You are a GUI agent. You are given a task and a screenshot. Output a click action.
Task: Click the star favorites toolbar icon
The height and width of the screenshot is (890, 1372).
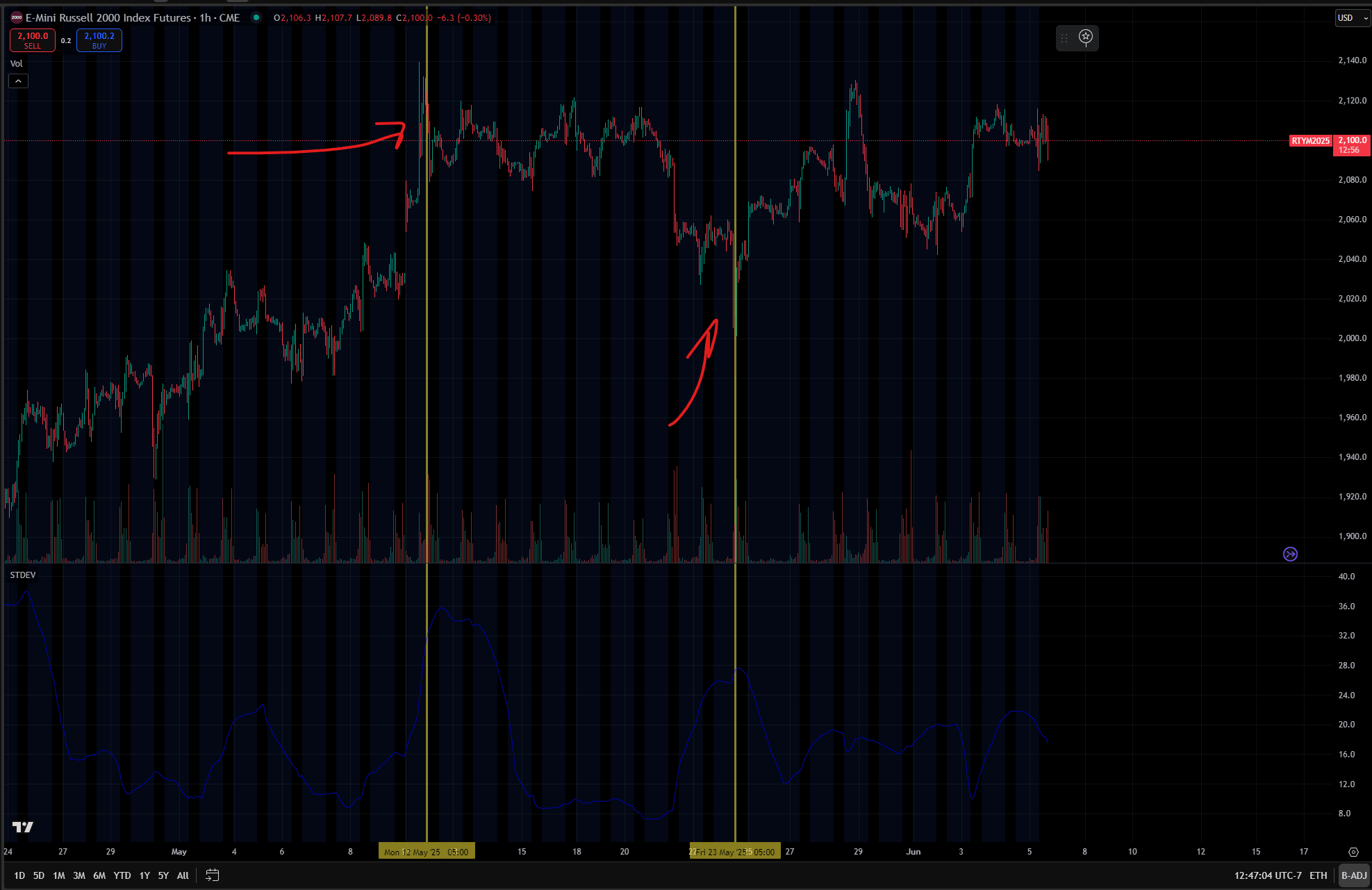[1086, 37]
